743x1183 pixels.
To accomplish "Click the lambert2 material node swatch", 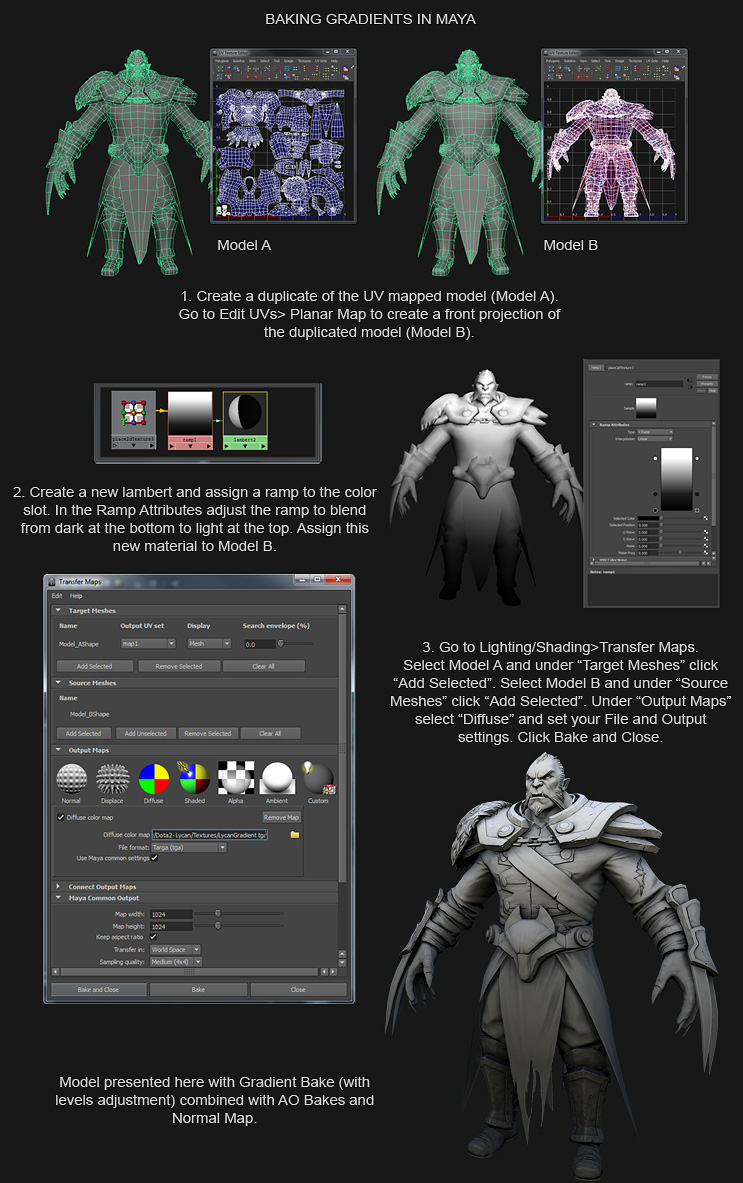I will pyautogui.click(x=245, y=411).
